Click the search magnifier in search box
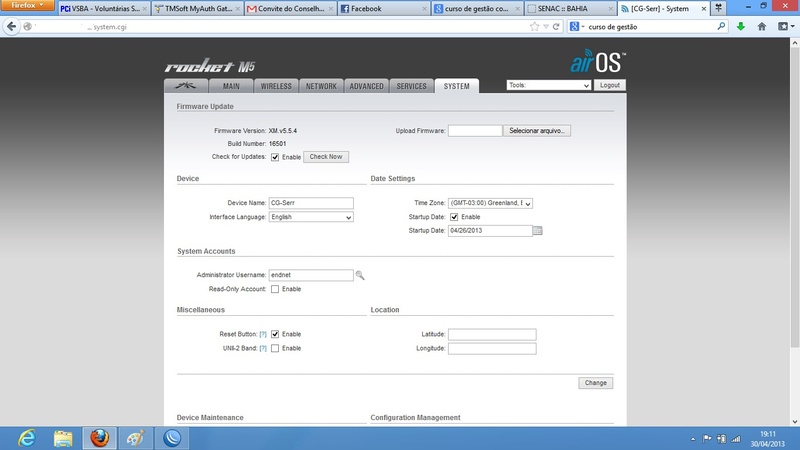This screenshot has height=450, width=800. pyautogui.click(x=721, y=27)
